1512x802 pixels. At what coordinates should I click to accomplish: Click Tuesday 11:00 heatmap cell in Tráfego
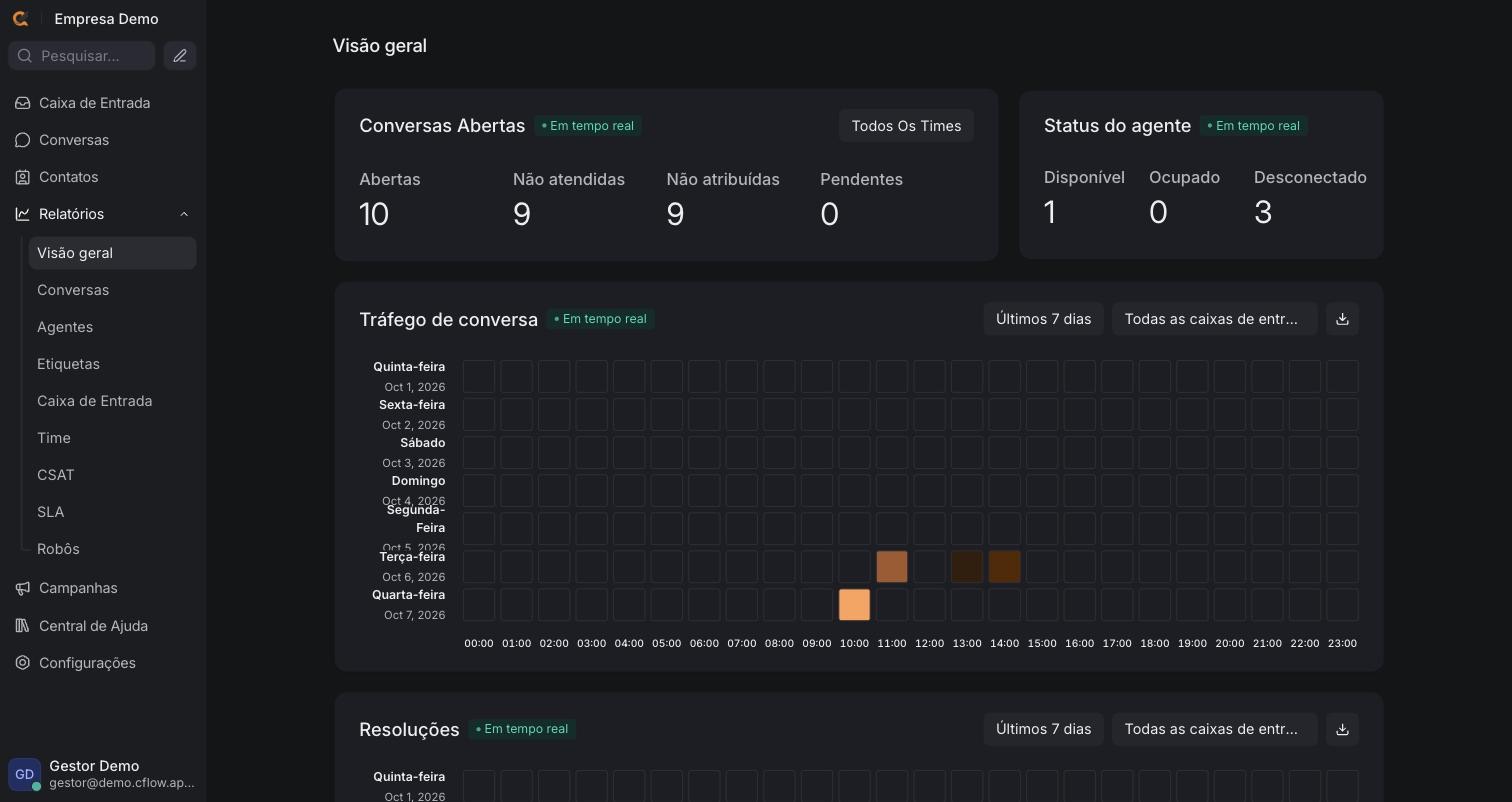coord(892,567)
